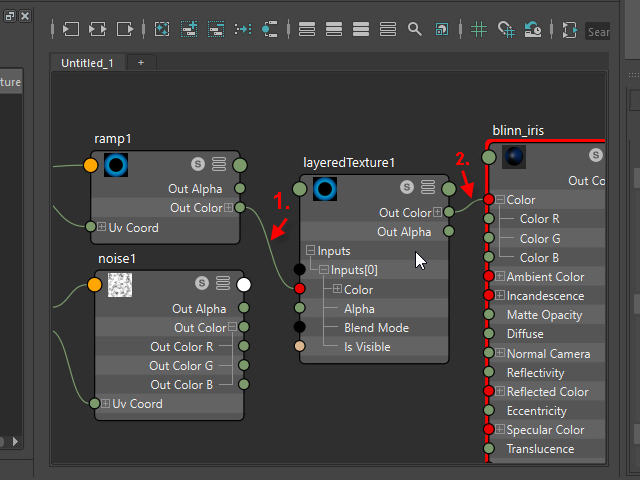Viewport: 640px width, 480px height.
Task: Expand the ramp1 Uv Coord attribute
Action: [x=102, y=227]
